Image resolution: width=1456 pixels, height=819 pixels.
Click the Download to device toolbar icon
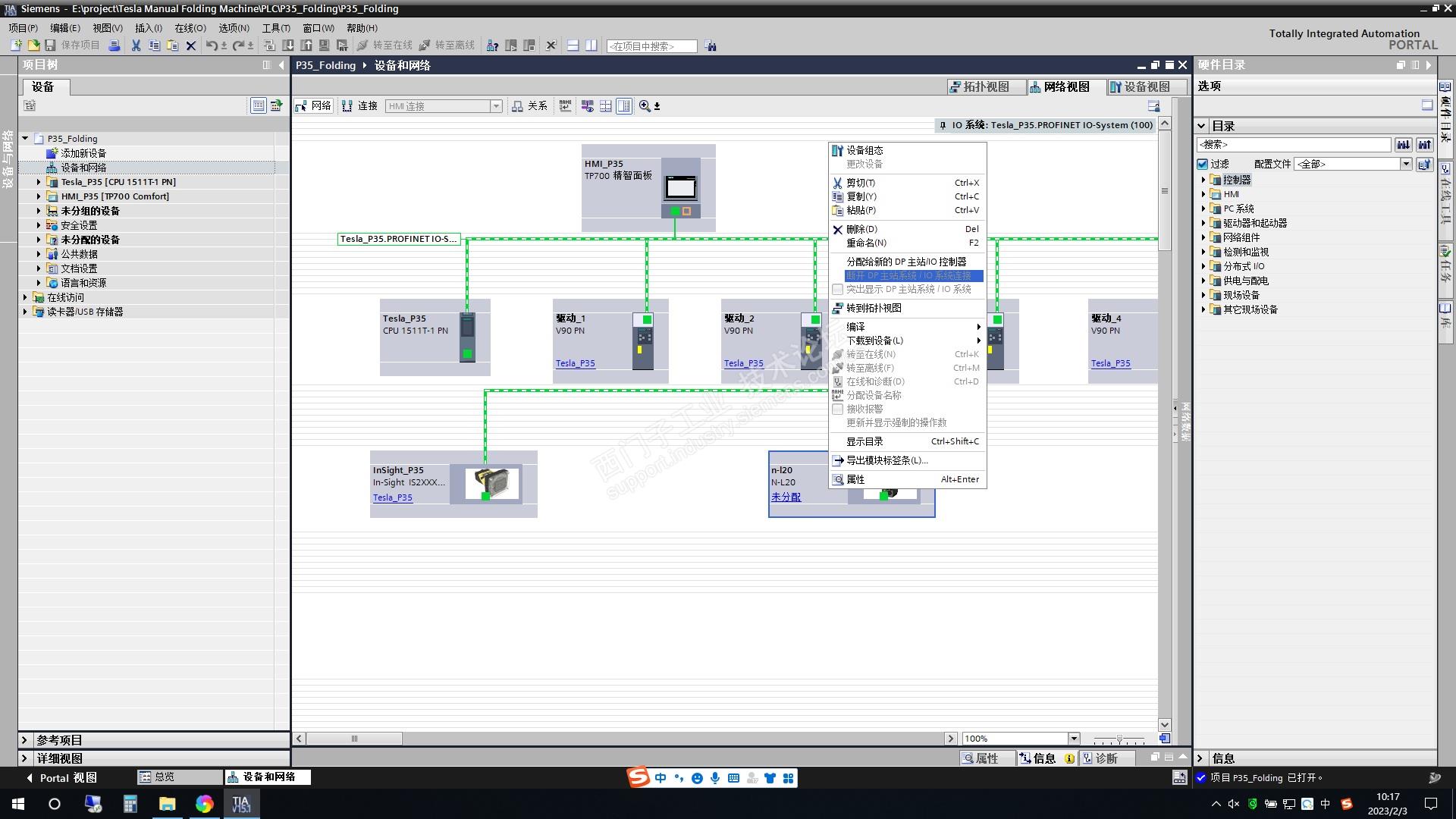point(288,45)
